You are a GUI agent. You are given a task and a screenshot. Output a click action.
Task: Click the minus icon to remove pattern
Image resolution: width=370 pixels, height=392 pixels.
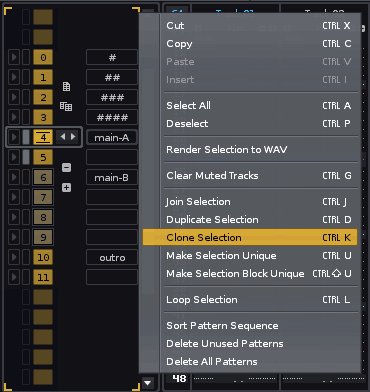pyautogui.click(x=66, y=167)
